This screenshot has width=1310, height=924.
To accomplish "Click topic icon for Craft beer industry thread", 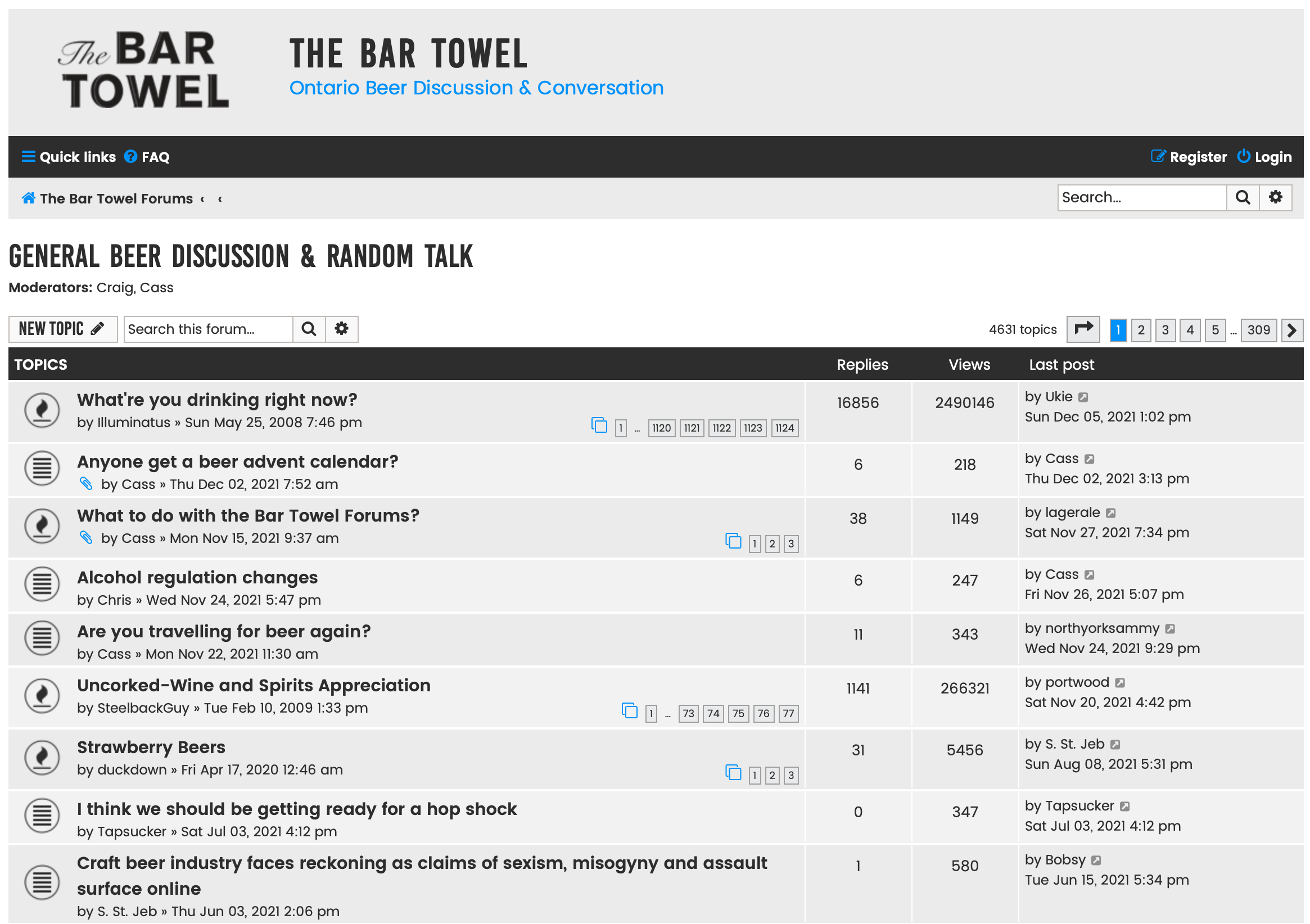I will [x=42, y=882].
